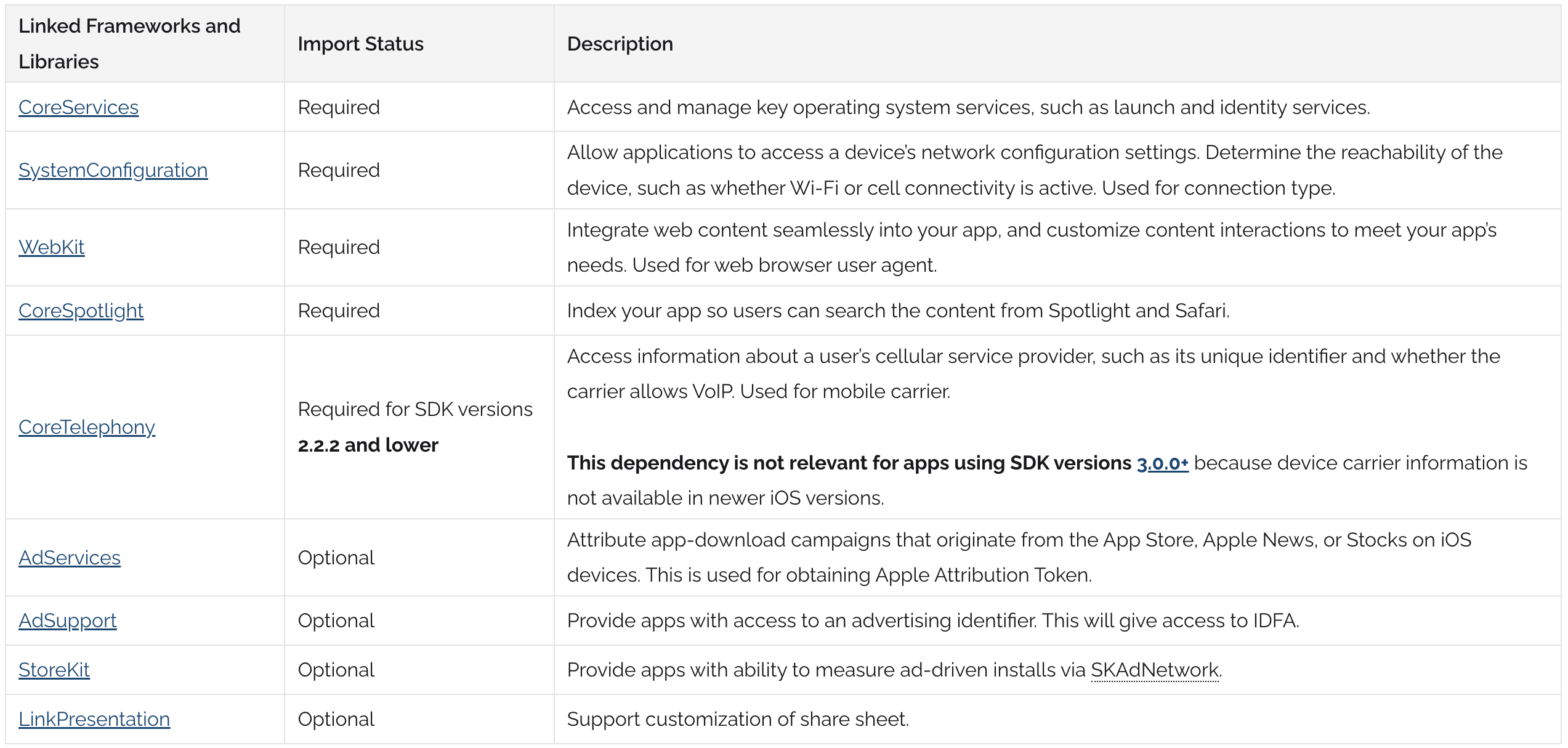Click Optional status in the StoreKit row
The height and width of the screenshot is (748, 1568).
click(336, 670)
